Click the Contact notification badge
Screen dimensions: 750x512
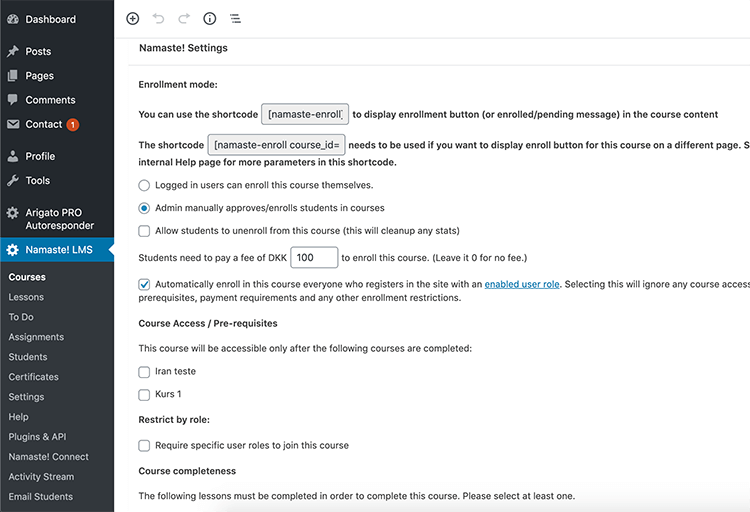click(x=73, y=124)
